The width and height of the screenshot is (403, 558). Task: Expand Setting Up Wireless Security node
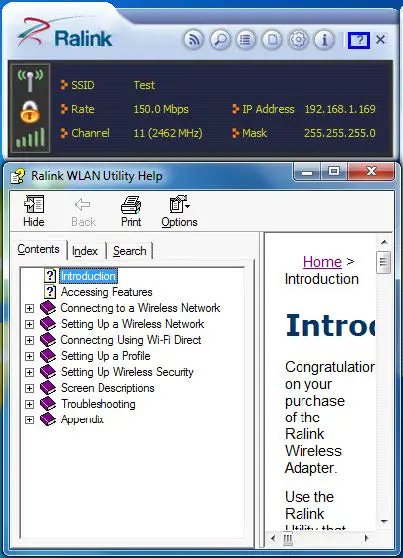(x=30, y=372)
